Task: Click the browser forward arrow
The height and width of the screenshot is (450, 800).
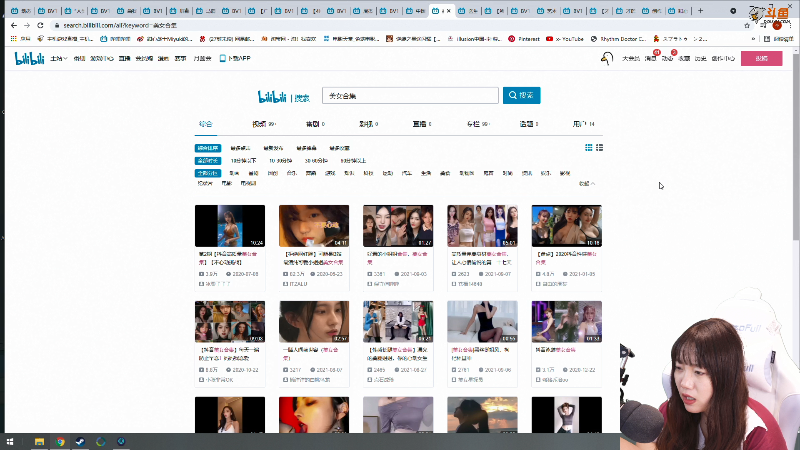Action: [27, 25]
